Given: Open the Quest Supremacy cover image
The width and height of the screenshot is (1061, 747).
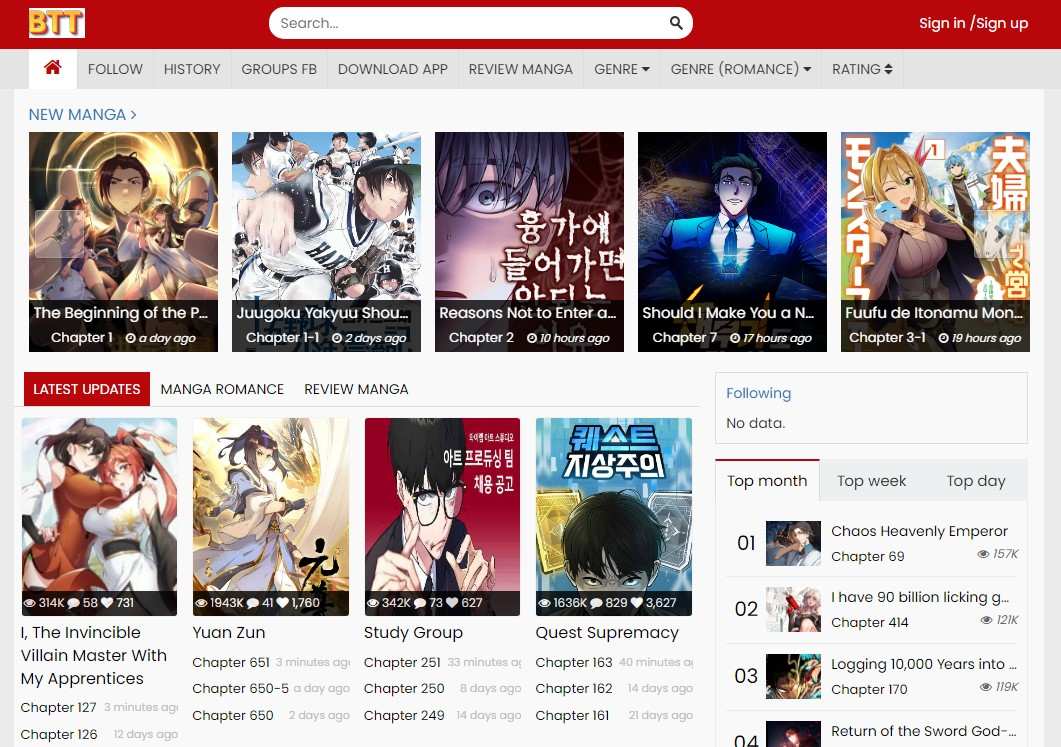Looking at the screenshot, I should click(614, 516).
